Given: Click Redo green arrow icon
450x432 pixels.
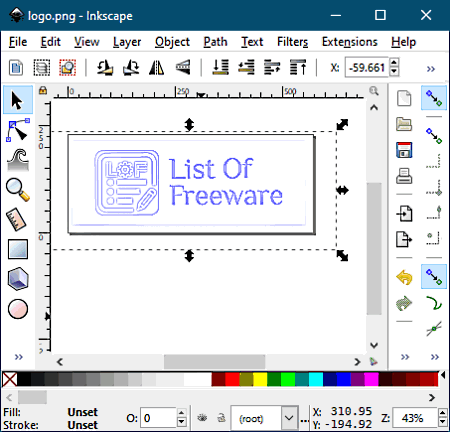Looking at the screenshot, I should 404,303.
